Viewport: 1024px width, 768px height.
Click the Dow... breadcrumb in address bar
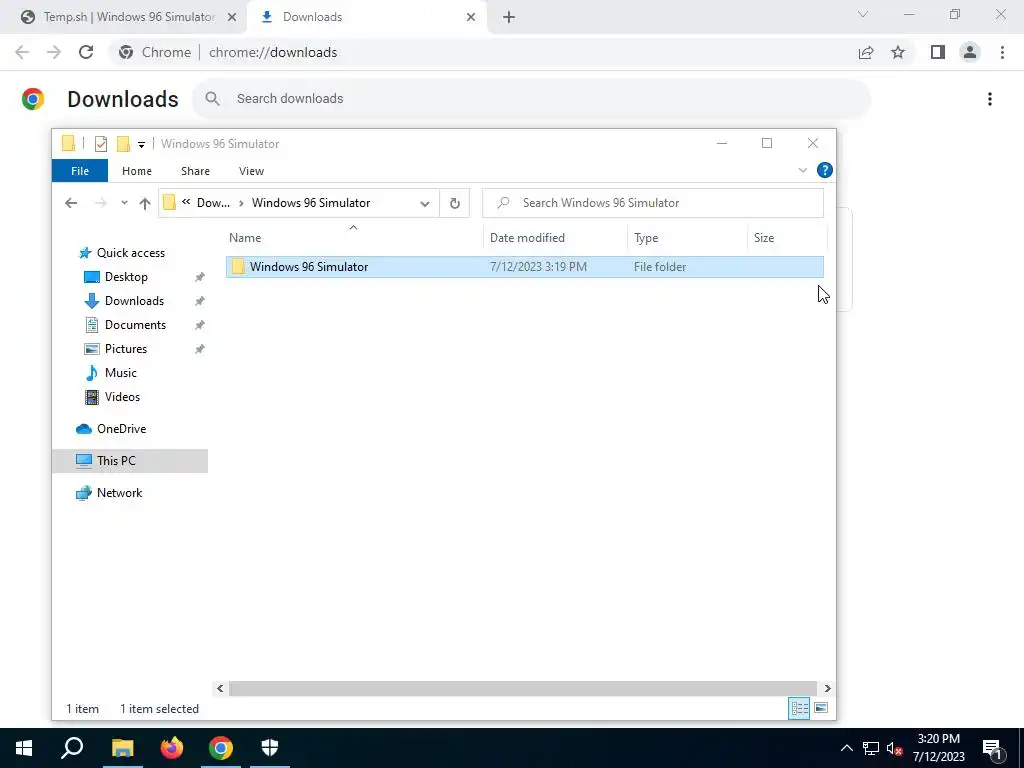pyautogui.click(x=213, y=203)
